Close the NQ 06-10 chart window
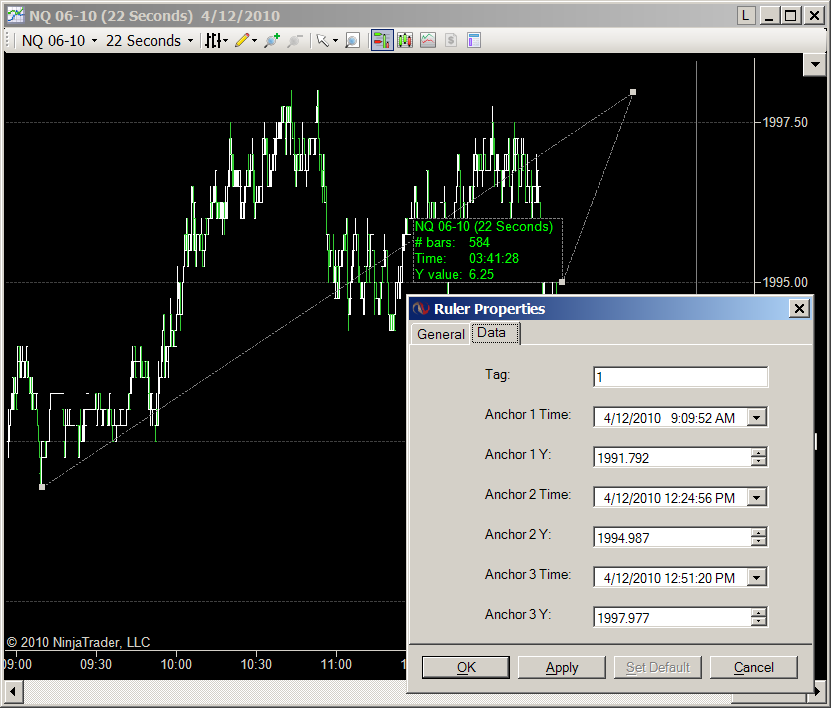 pyautogui.click(x=814, y=15)
